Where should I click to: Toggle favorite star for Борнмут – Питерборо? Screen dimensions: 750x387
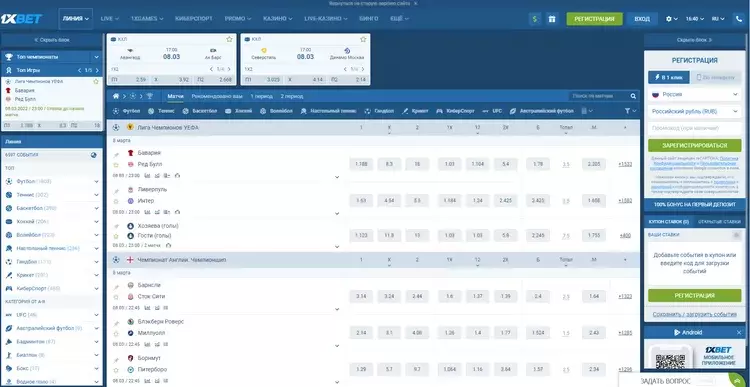click(x=116, y=370)
